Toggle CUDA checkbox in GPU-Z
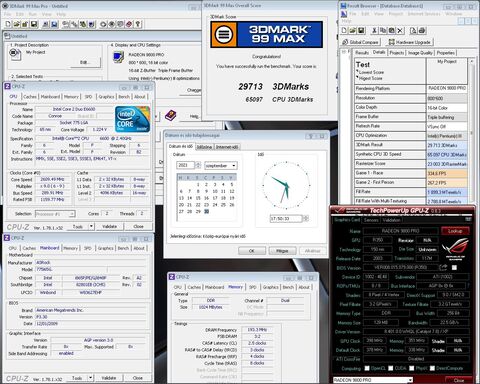Viewport: 480px width, 384px height. click(x=390, y=368)
